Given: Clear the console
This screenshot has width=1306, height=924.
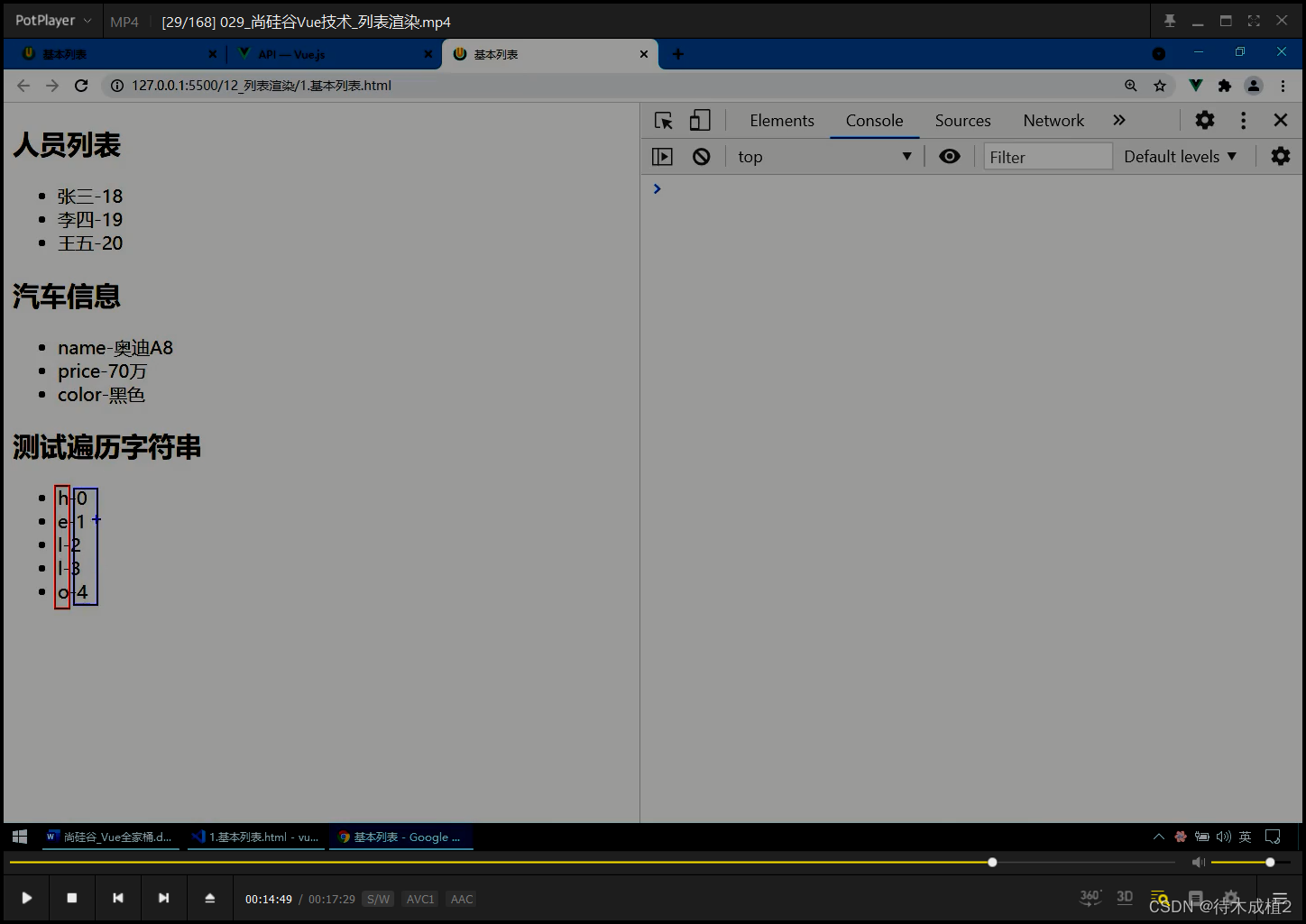Looking at the screenshot, I should (701, 157).
